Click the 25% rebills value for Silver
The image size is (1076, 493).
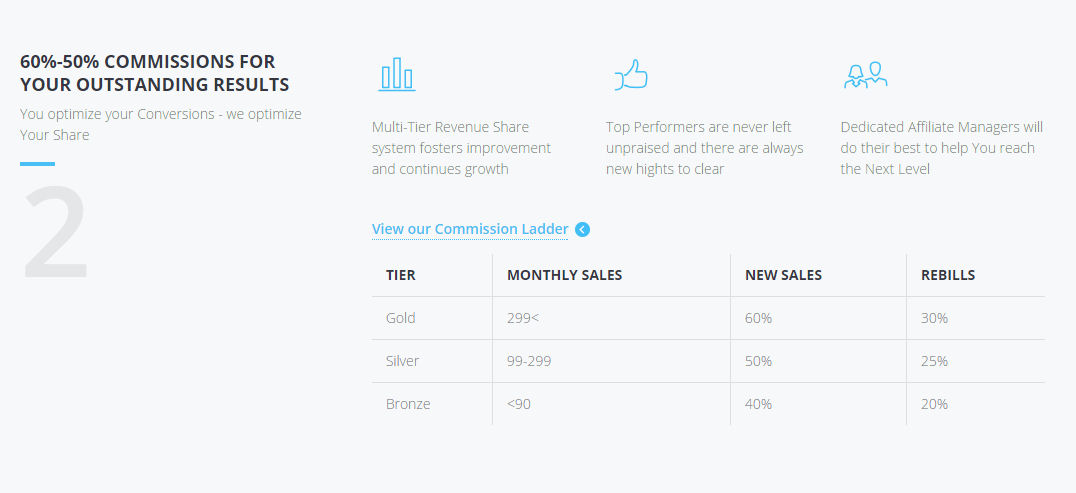(935, 361)
